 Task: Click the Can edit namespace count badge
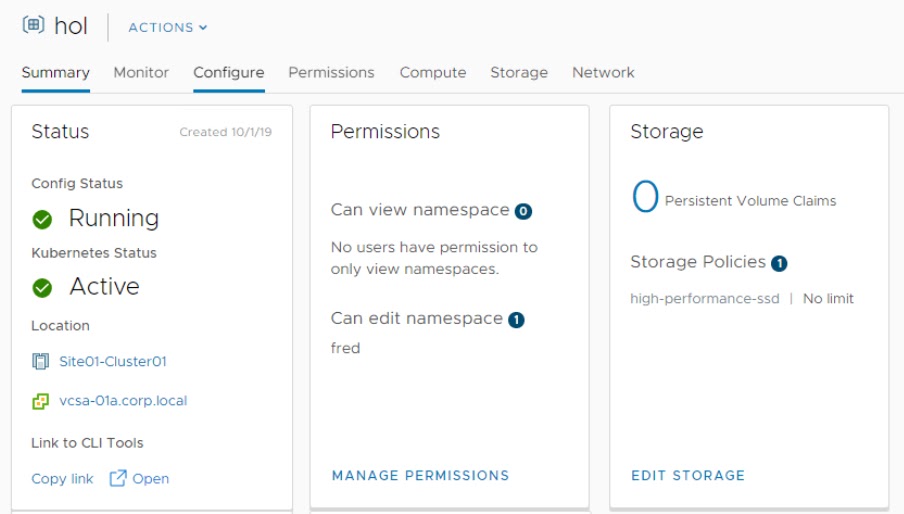click(x=516, y=320)
